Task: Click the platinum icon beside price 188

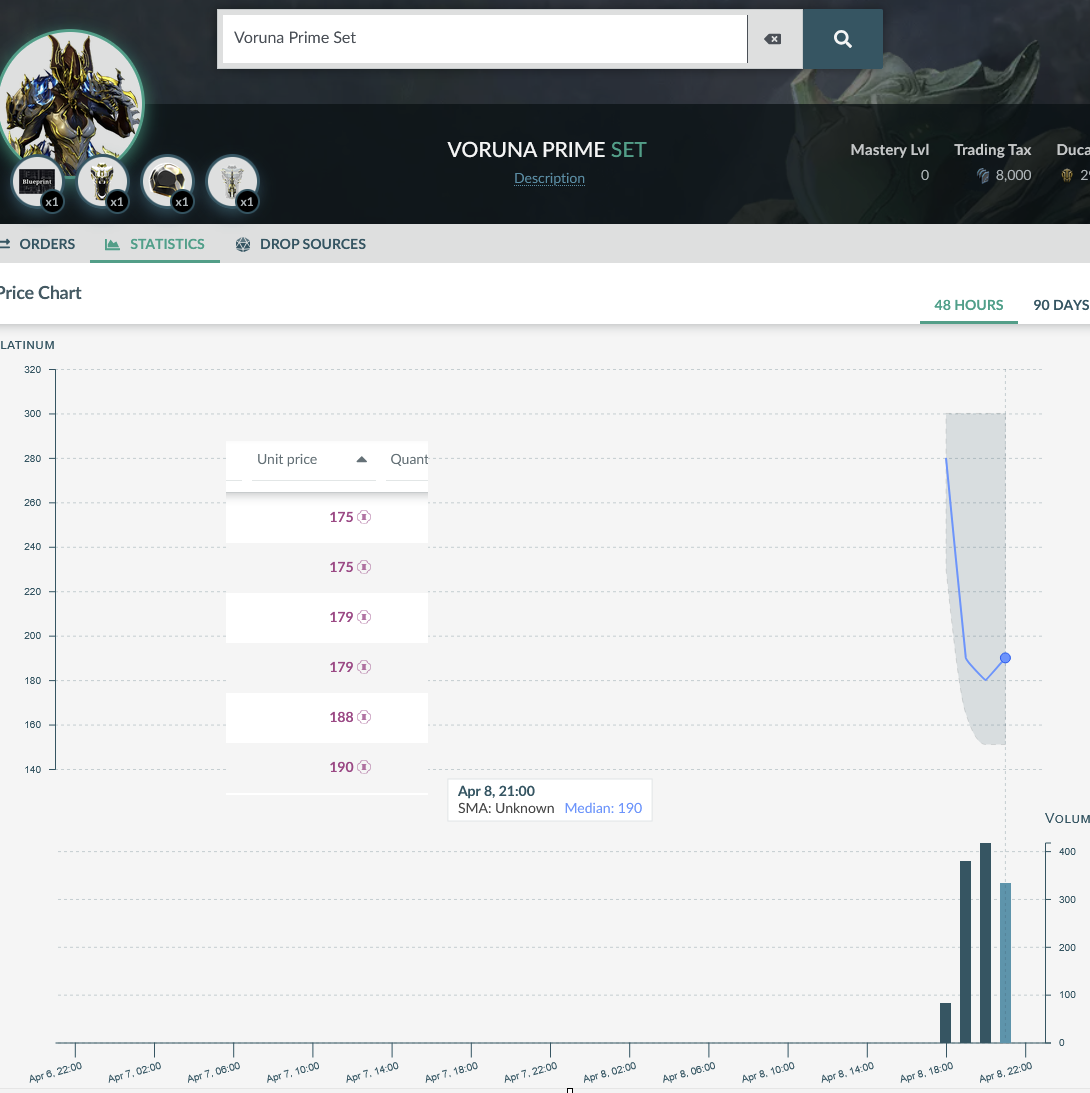Action: (x=364, y=717)
